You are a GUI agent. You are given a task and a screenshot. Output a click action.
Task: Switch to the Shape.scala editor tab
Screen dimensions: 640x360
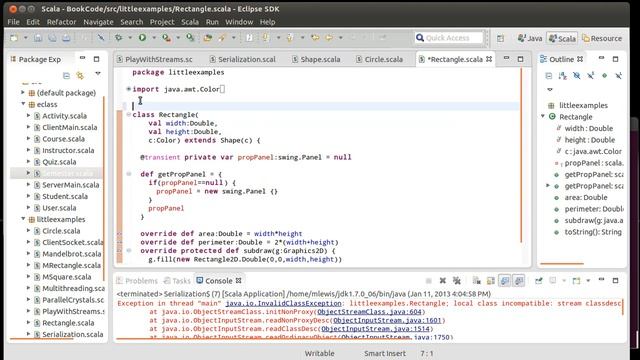click(x=316, y=59)
